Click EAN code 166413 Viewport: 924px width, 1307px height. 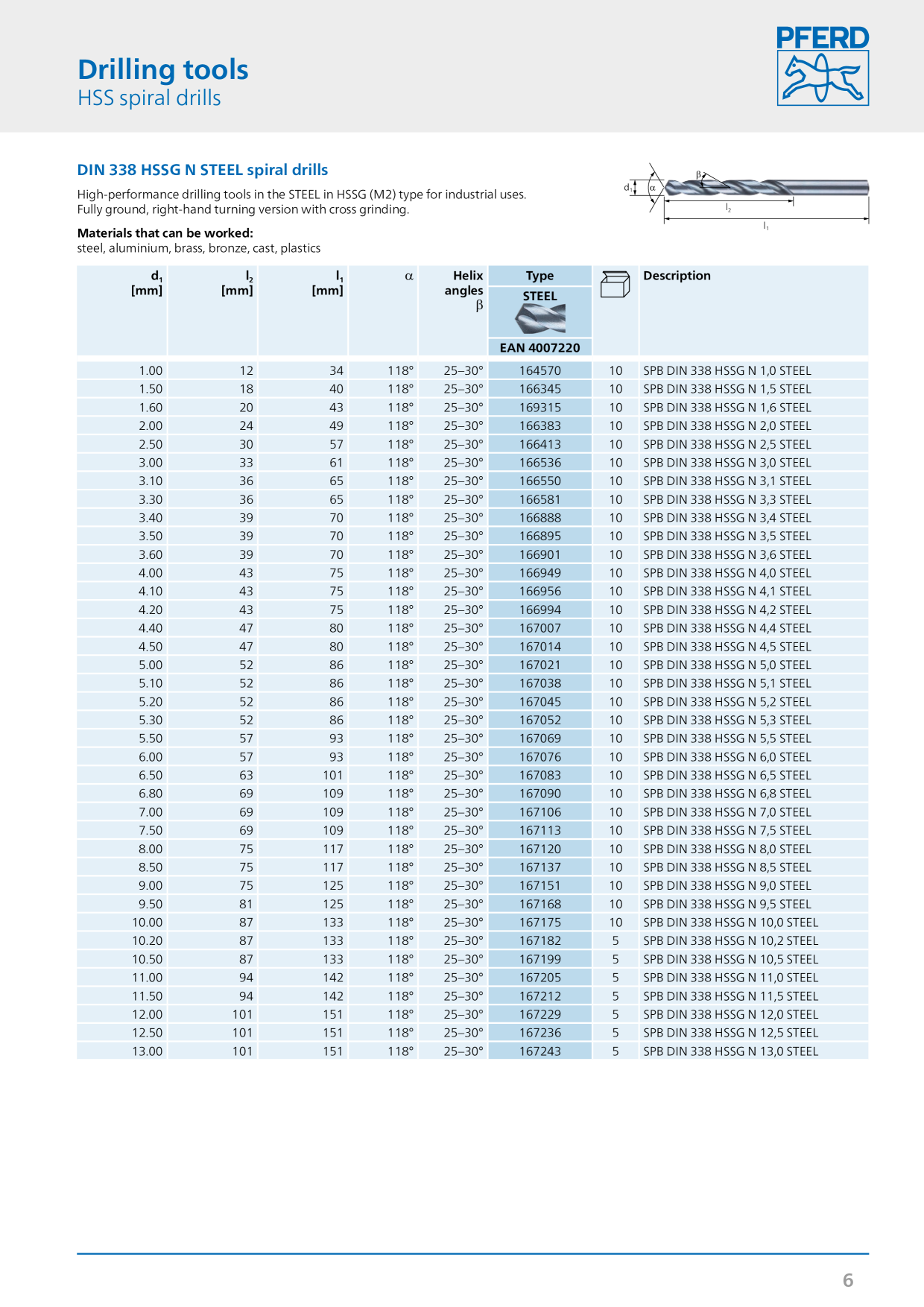click(x=540, y=444)
